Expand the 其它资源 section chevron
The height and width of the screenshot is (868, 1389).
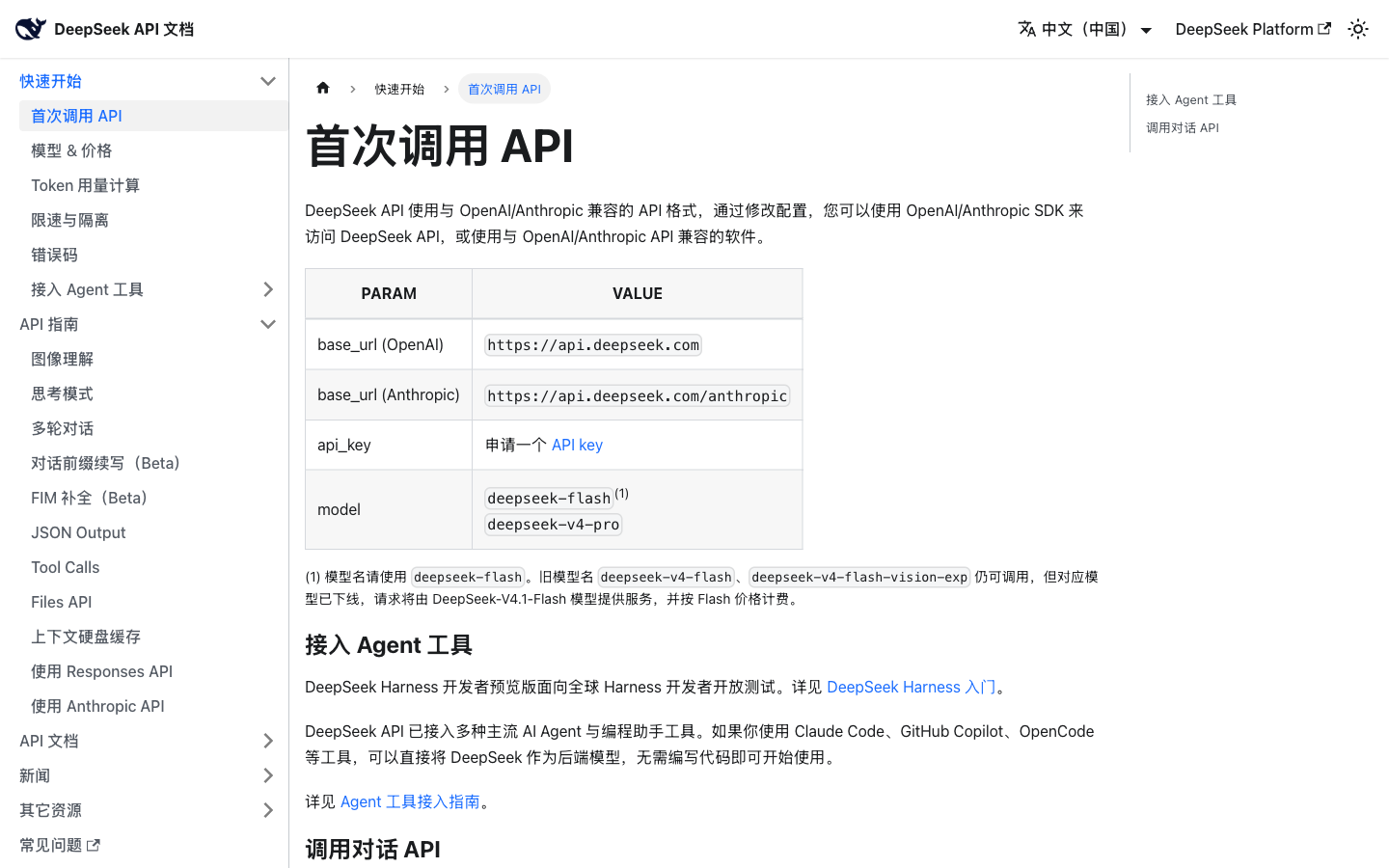tap(268, 810)
